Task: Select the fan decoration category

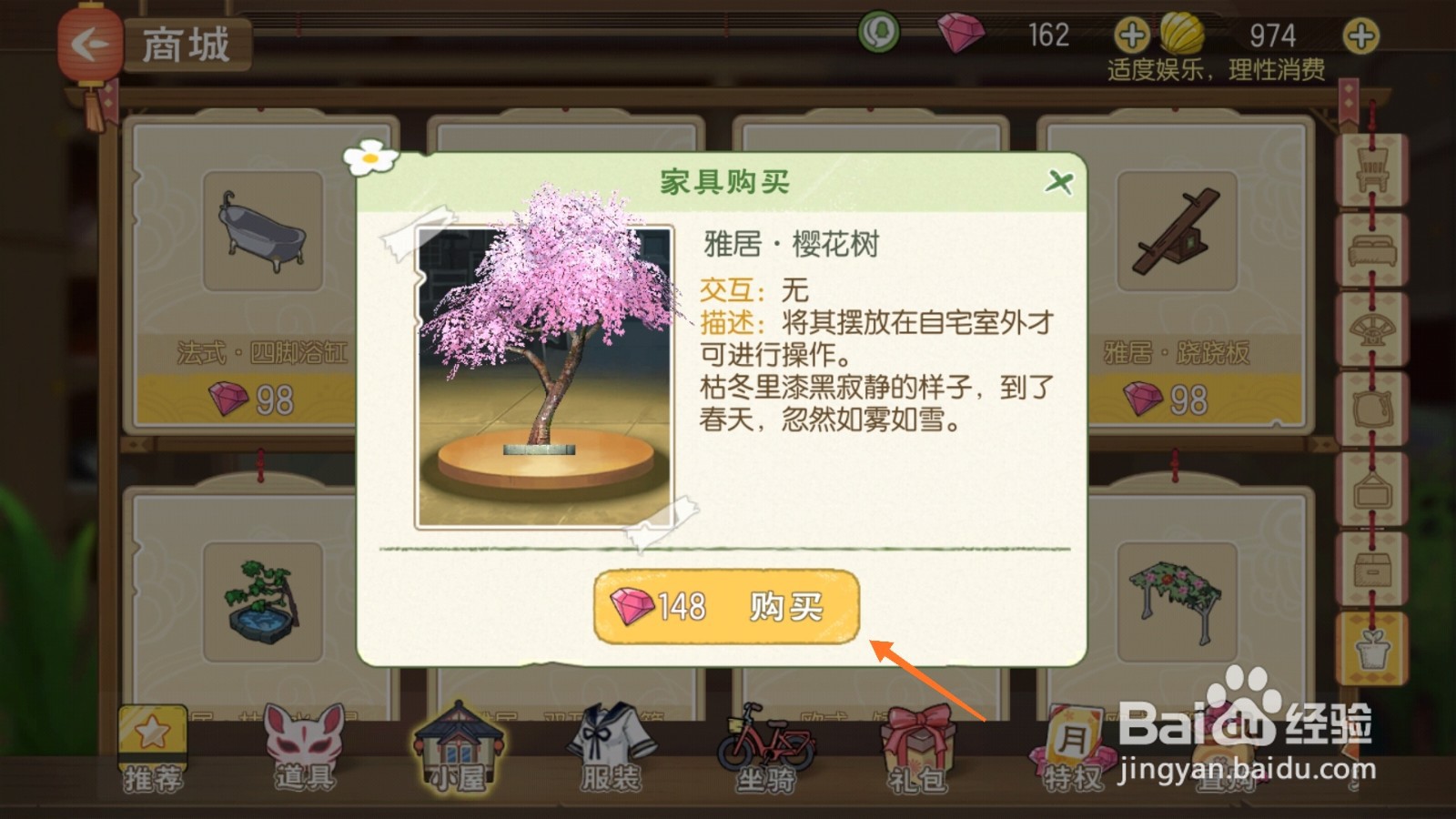Action: [x=1371, y=329]
